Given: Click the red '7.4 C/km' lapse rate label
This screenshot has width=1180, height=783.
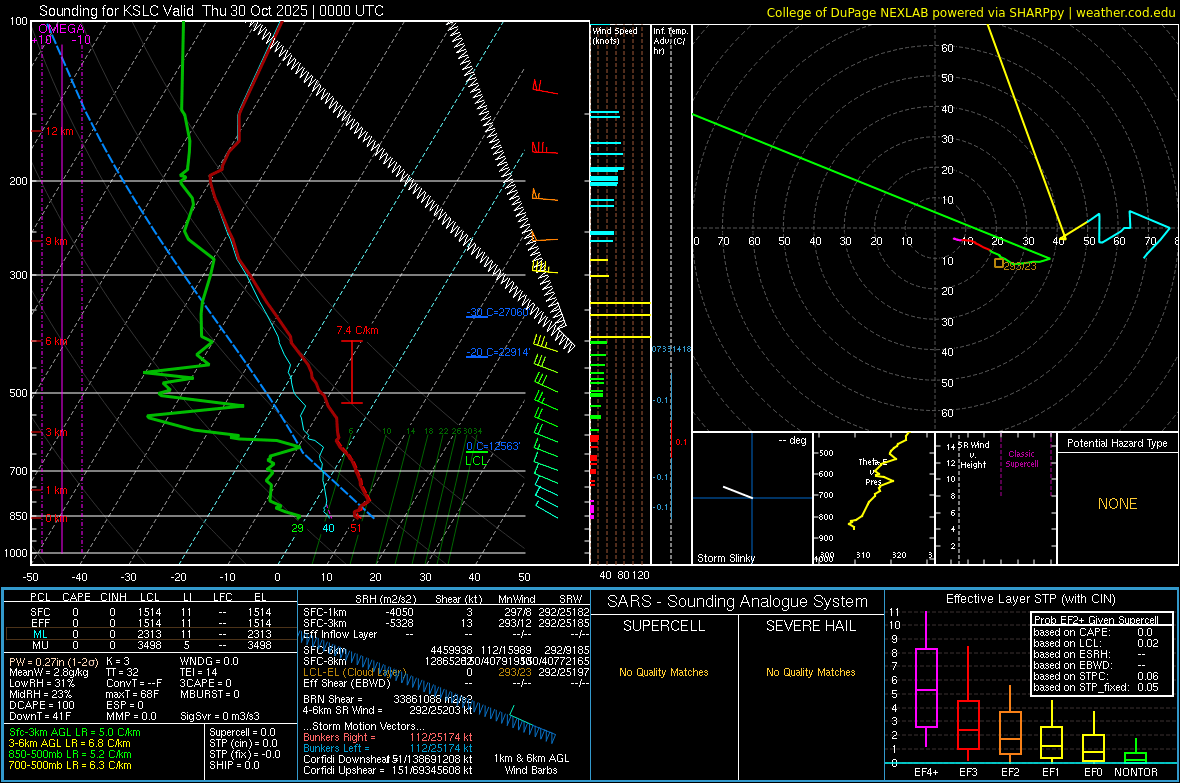Looking at the screenshot, I should pos(357,330).
